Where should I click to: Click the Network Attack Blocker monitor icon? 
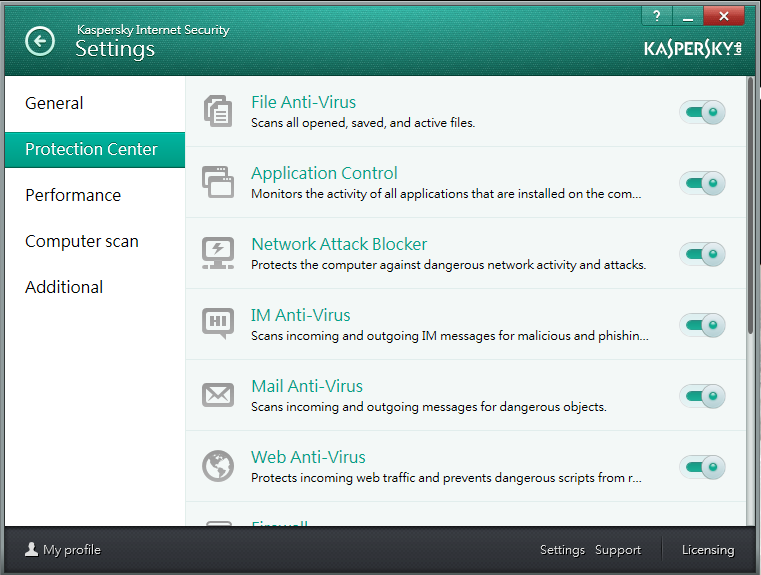pos(217,253)
